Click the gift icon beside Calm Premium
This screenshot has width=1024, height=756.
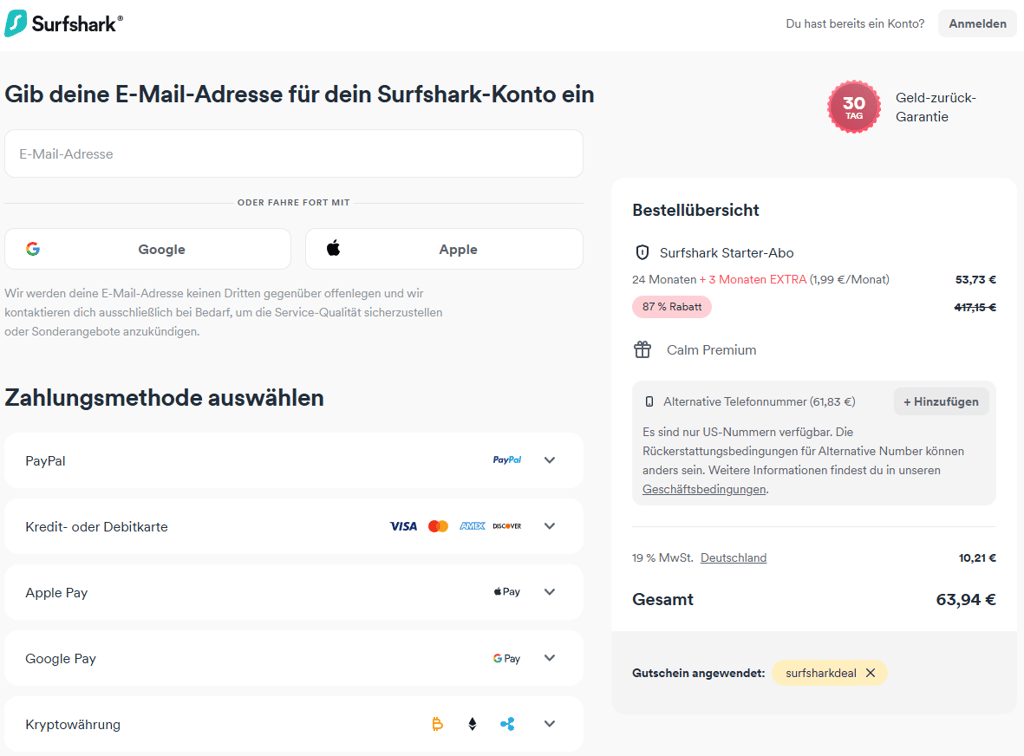(x=643, y=350)
